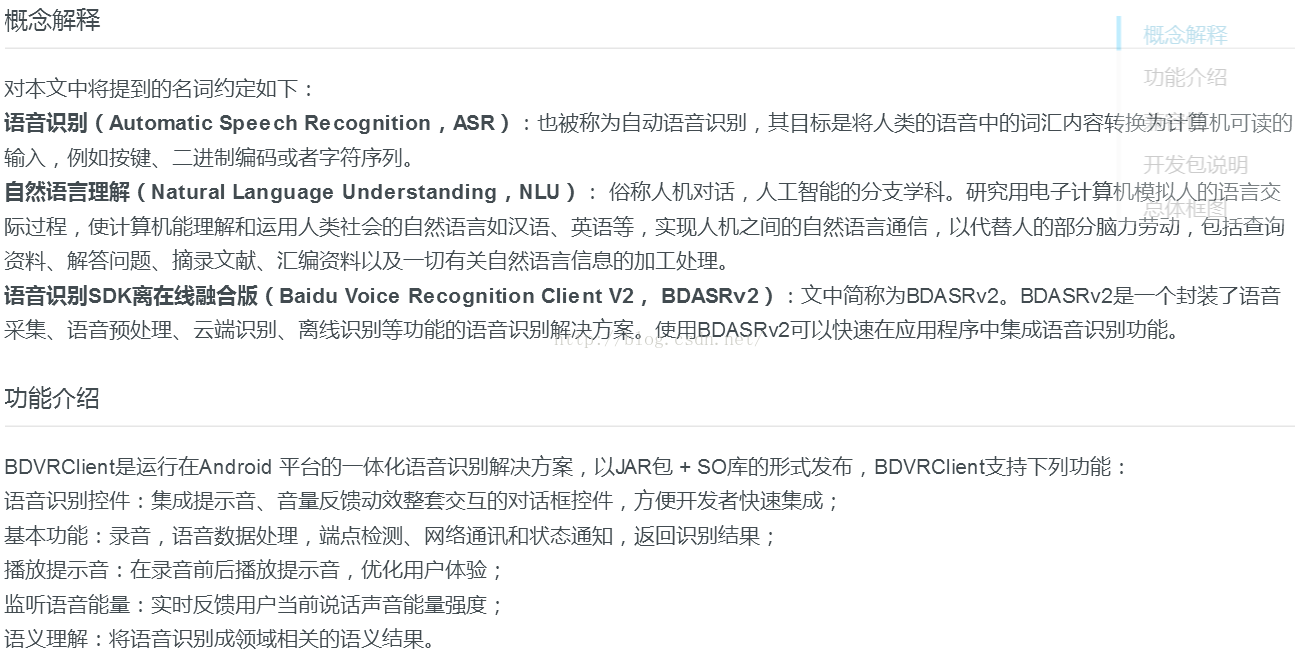Open 概念解释 in the right sidebar outline

click(x=1185, y=35)
